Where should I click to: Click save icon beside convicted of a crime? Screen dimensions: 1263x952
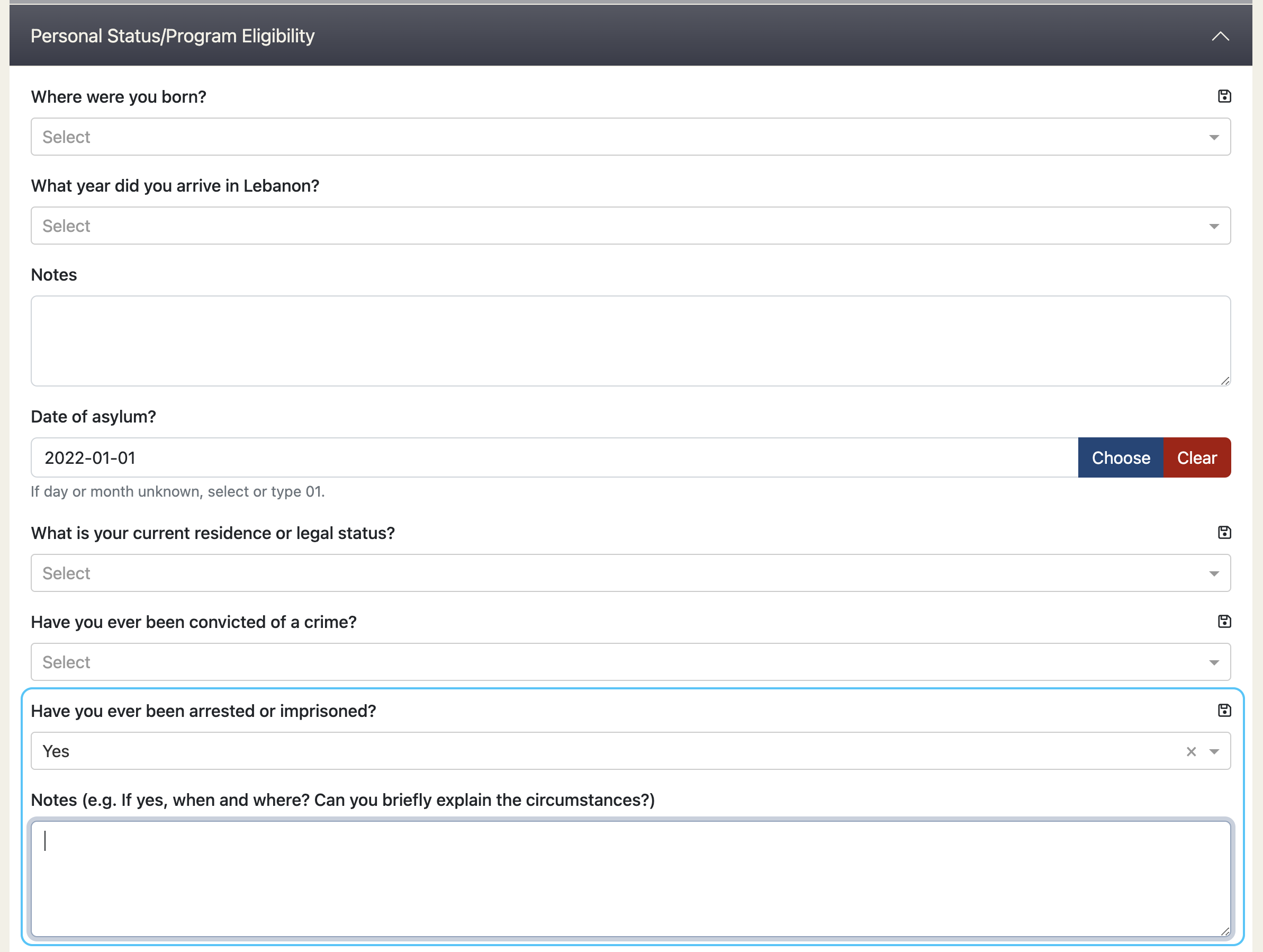(1224, 621)
